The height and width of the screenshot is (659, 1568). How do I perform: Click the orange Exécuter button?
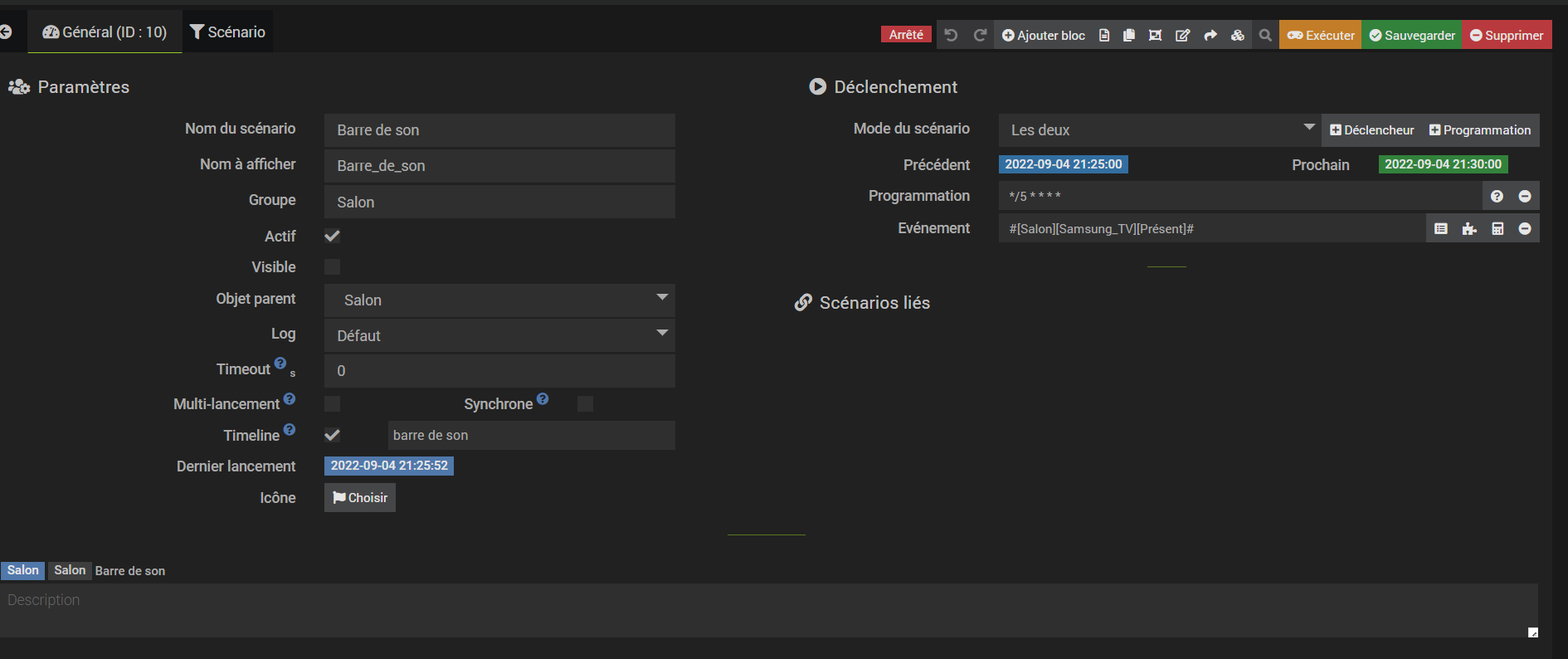(x=1320, y=35)
